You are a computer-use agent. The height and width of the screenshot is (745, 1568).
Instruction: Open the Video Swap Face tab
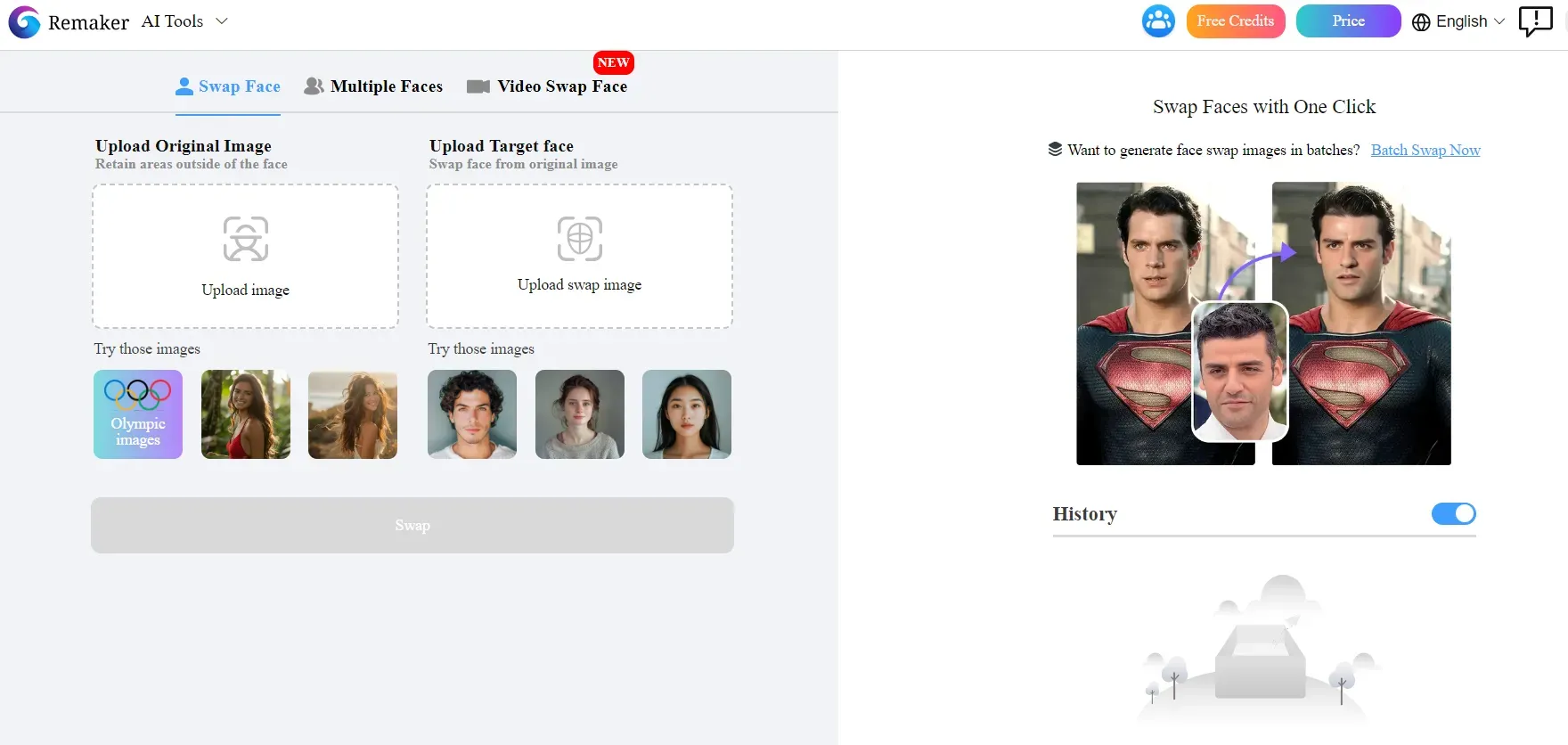[561, 86]
